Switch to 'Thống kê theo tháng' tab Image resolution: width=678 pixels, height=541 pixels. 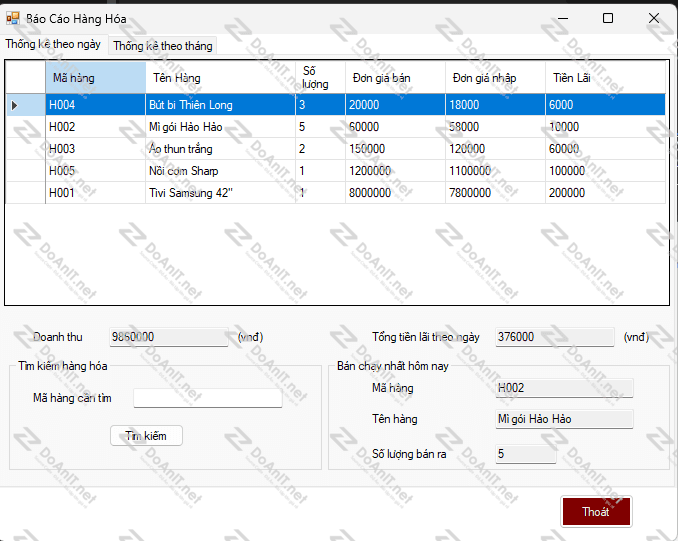(162, 46)
